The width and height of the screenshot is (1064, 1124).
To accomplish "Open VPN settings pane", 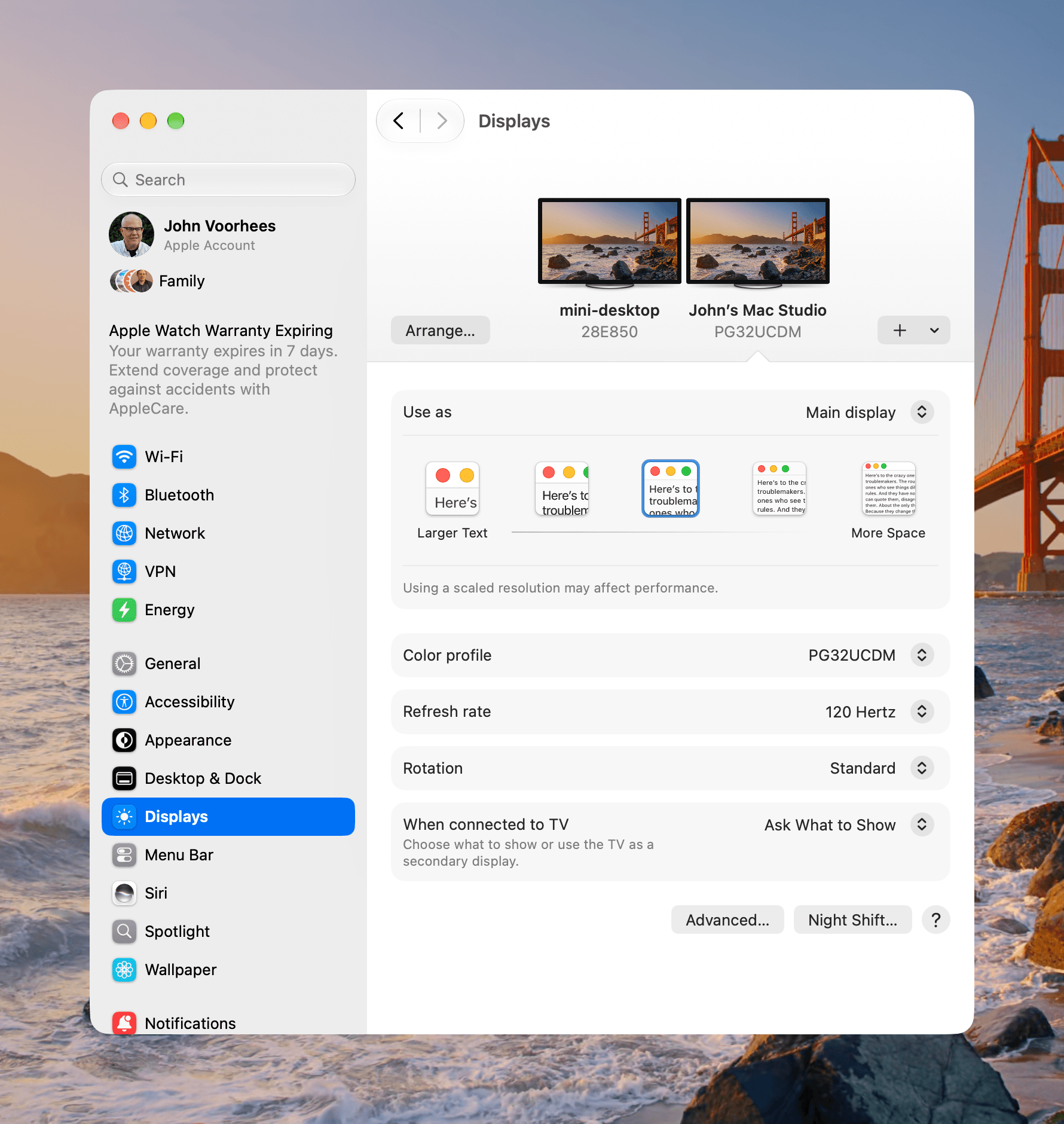I will (228, 572).
